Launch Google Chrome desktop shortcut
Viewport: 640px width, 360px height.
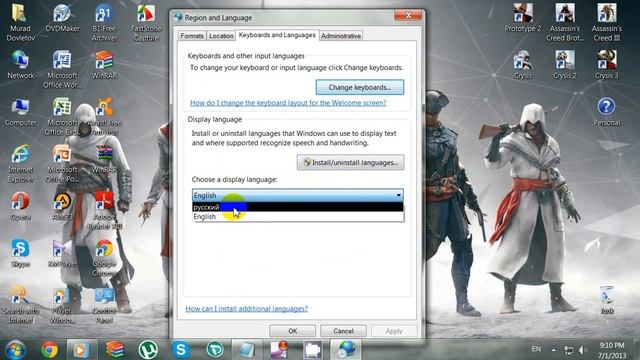click(104, 257)
